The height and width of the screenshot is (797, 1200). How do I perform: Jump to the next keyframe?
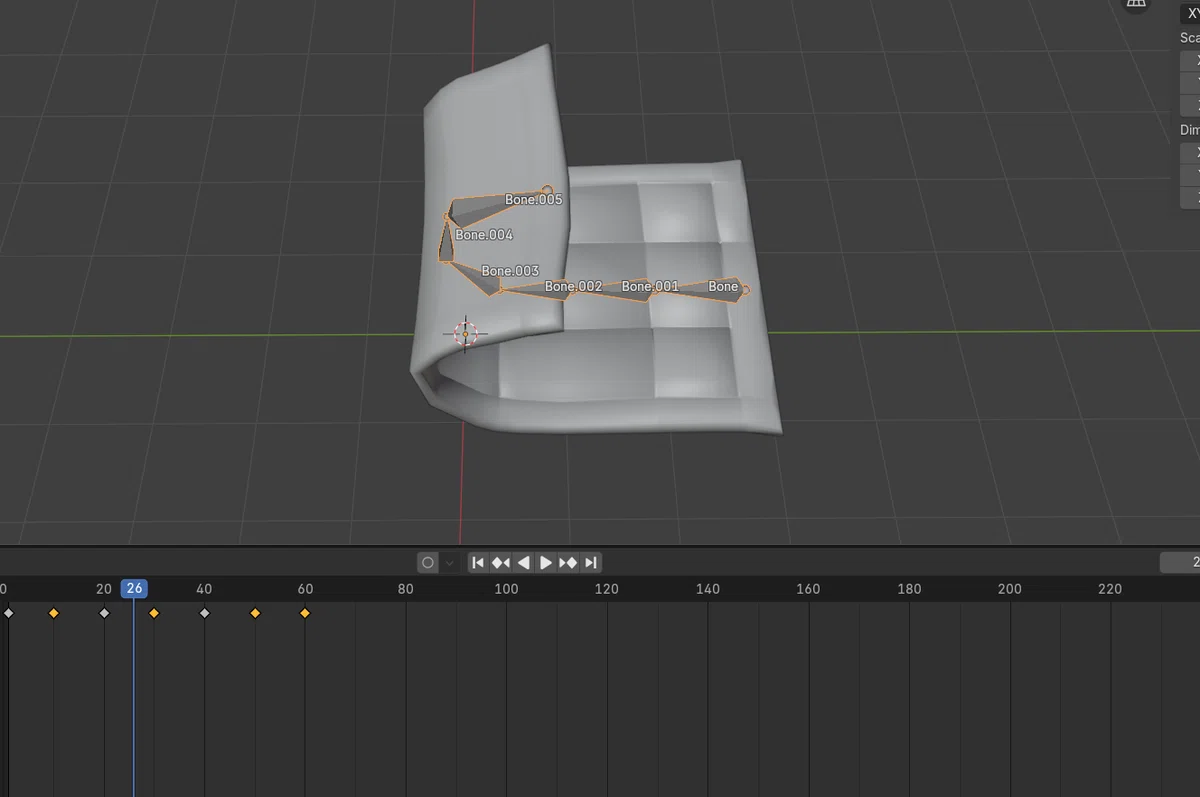(568, 563)
